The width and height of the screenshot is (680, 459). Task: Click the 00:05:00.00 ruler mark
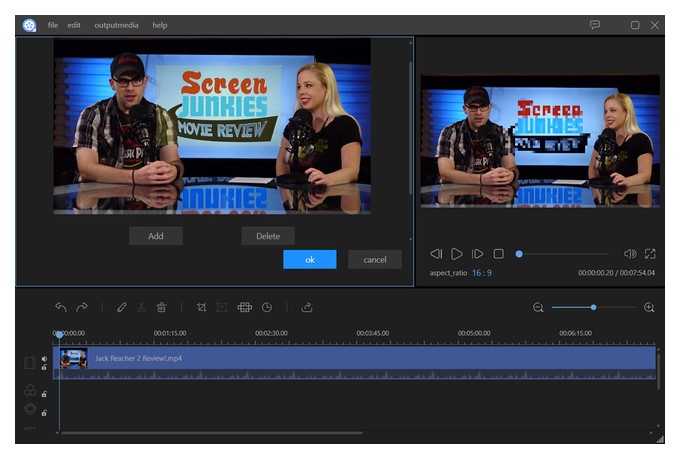click(x=474, y=333)
